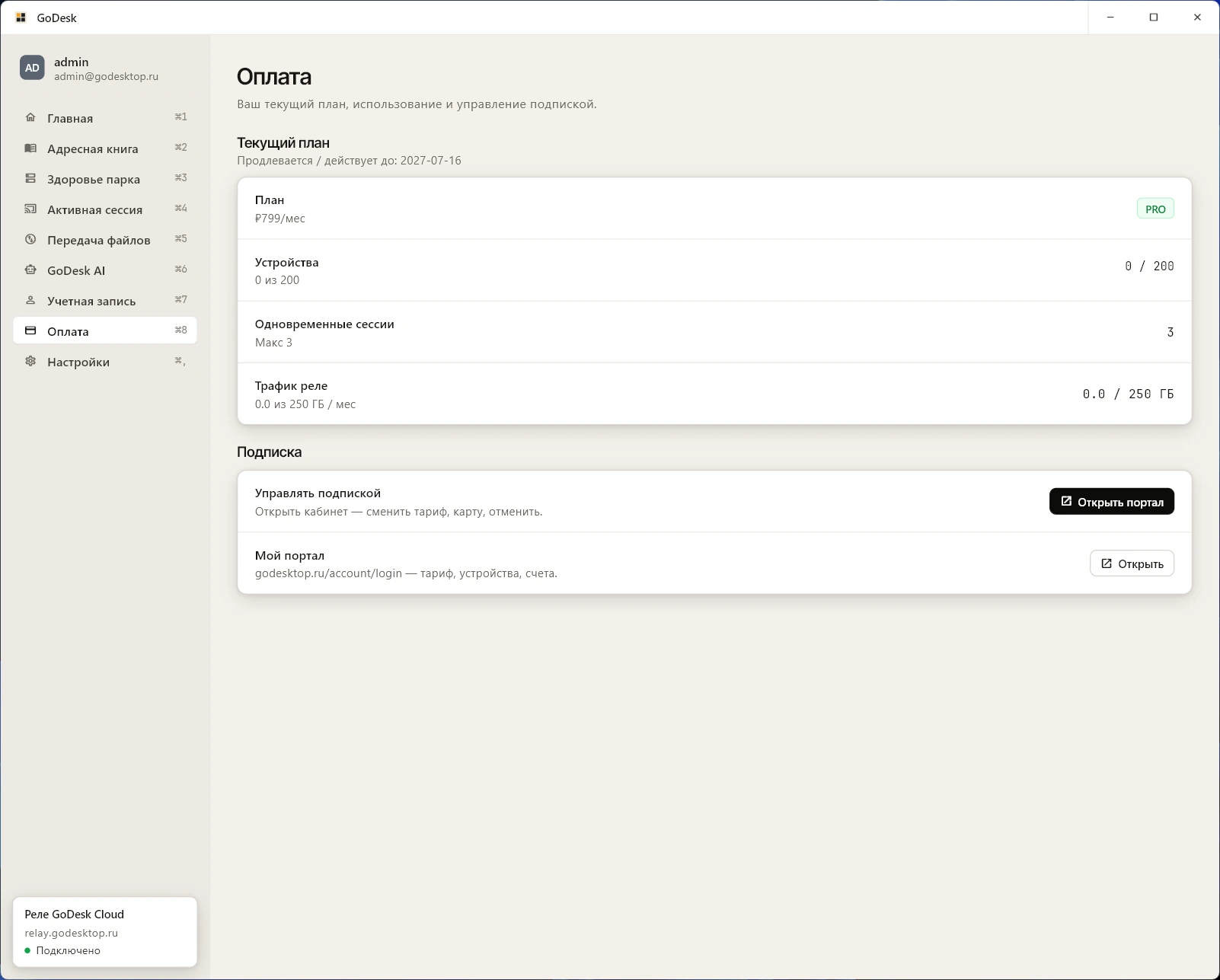This screenshot has width=1220, height=980.
Task: Click the План row label
Action: tap(270, 200)
